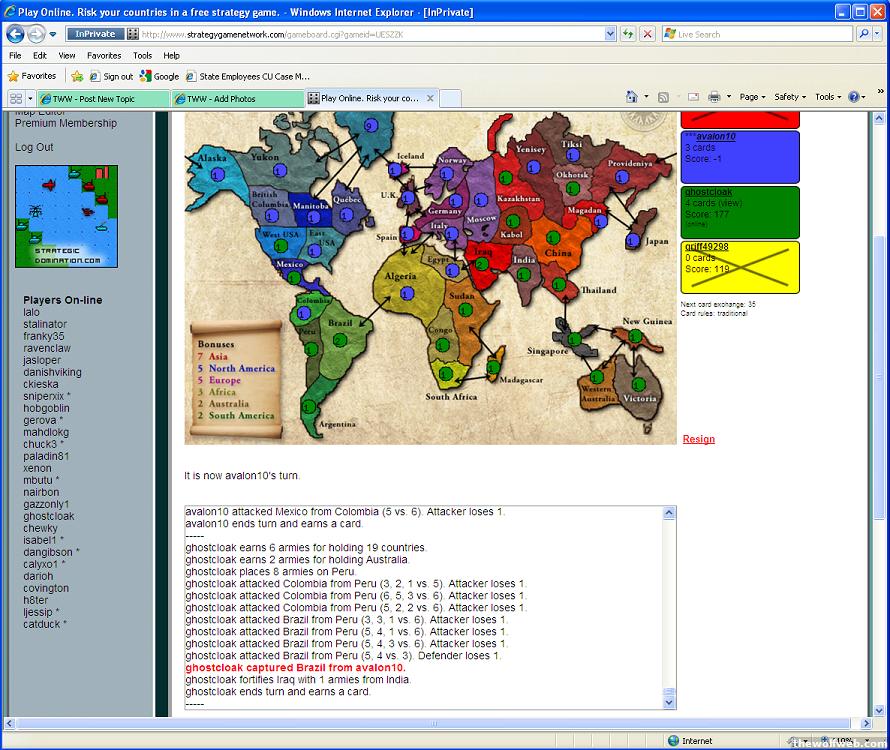Expand the address bar history dropdown
The width and height of the screenshot is (890, 750).
coord(610,34)
